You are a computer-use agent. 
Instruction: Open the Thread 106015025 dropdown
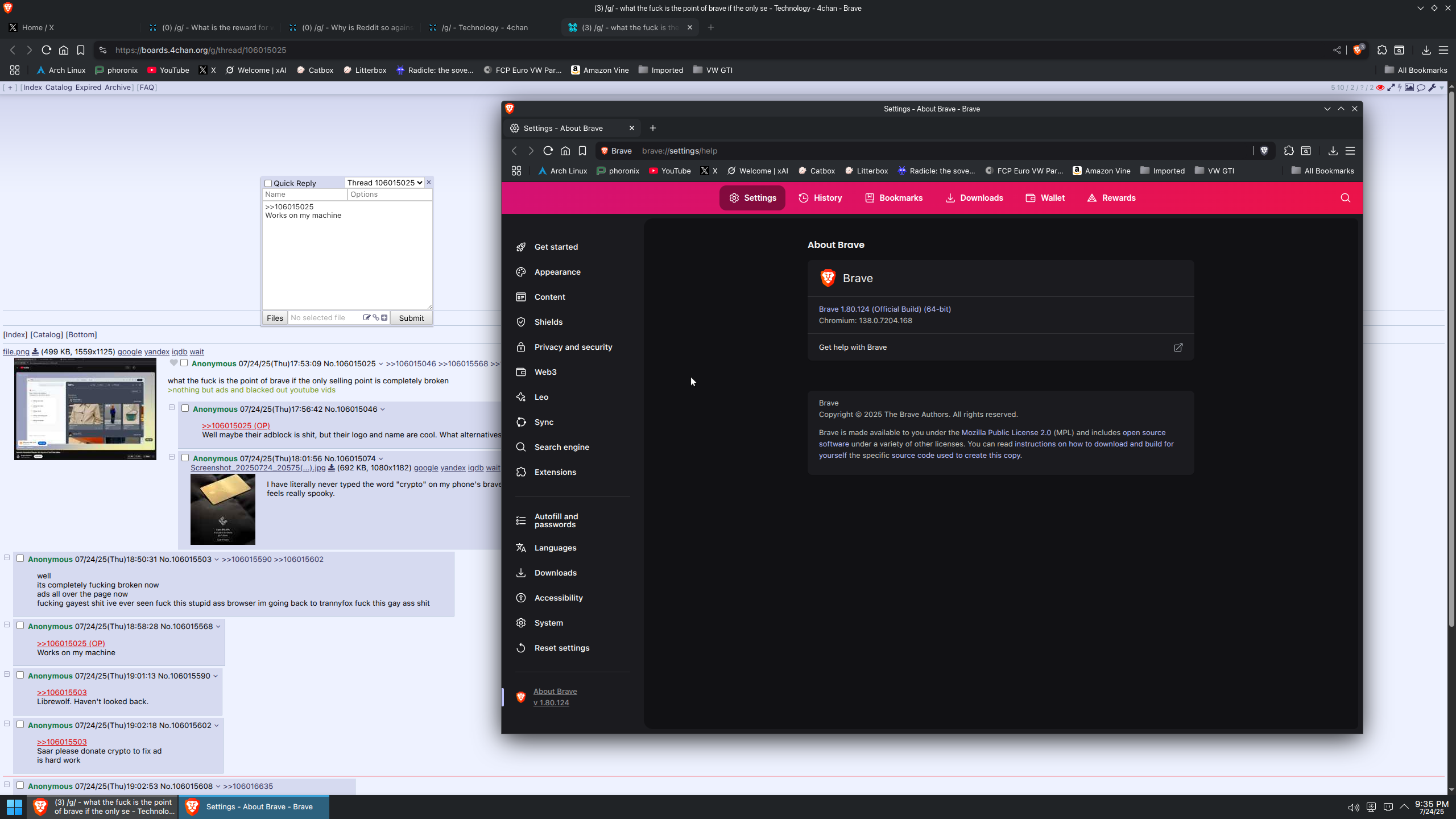tap(384, 183)
